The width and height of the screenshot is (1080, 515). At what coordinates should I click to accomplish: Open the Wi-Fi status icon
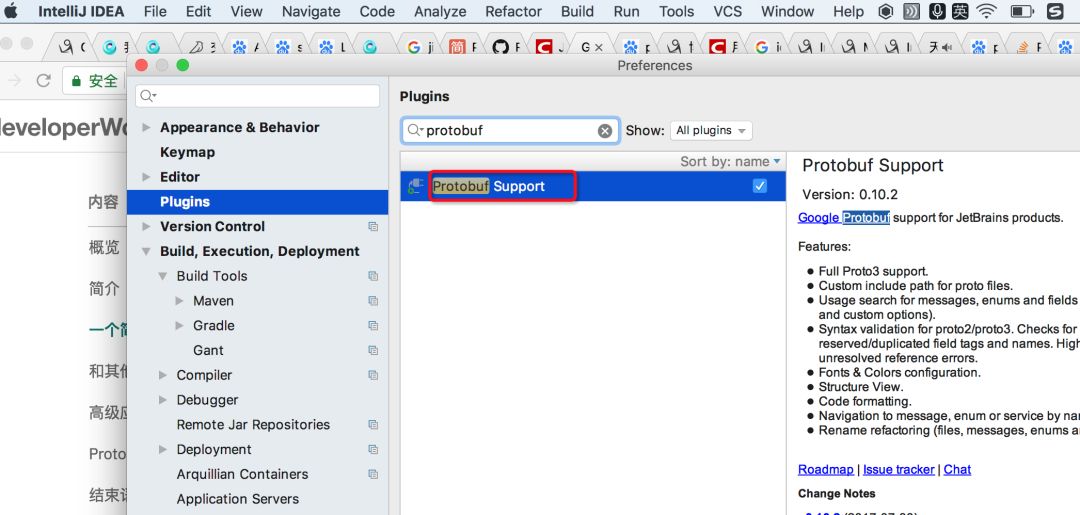point(986,11)
